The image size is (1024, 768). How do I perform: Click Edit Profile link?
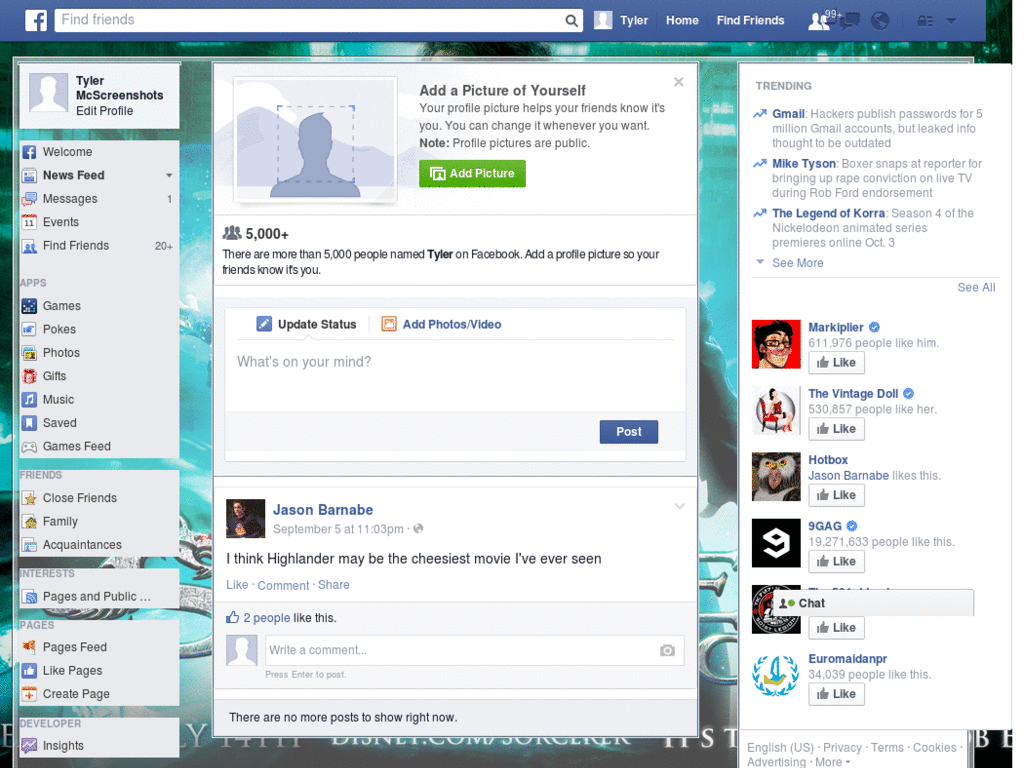point(104,111)
